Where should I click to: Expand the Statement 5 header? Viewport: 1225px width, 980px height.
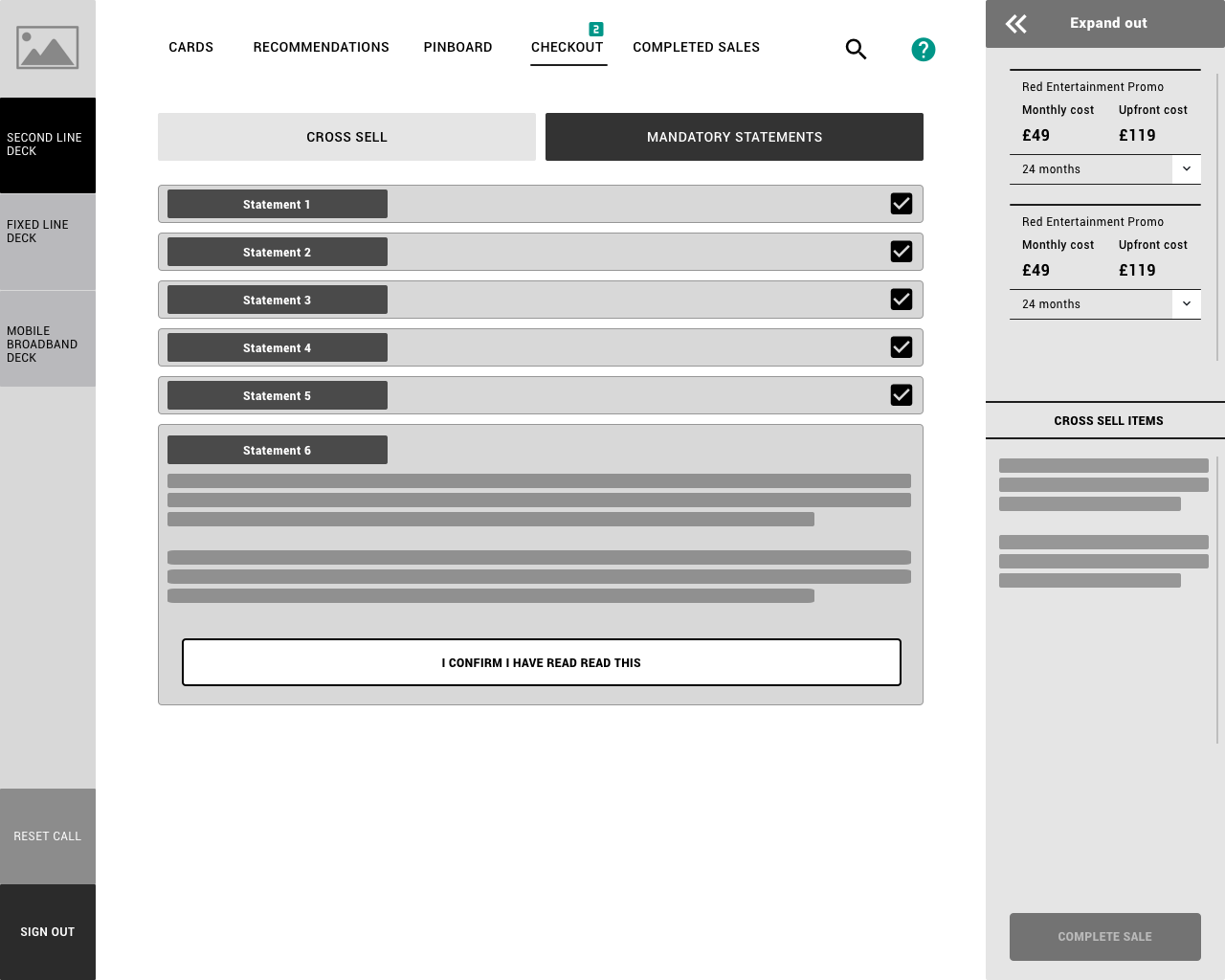pyautogui.click(x=278, y=395)
